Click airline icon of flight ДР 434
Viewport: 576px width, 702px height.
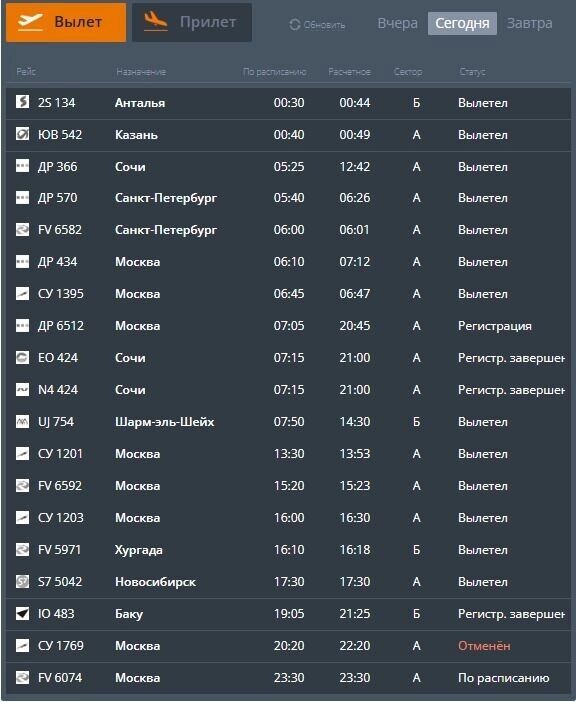click(22, 261)
